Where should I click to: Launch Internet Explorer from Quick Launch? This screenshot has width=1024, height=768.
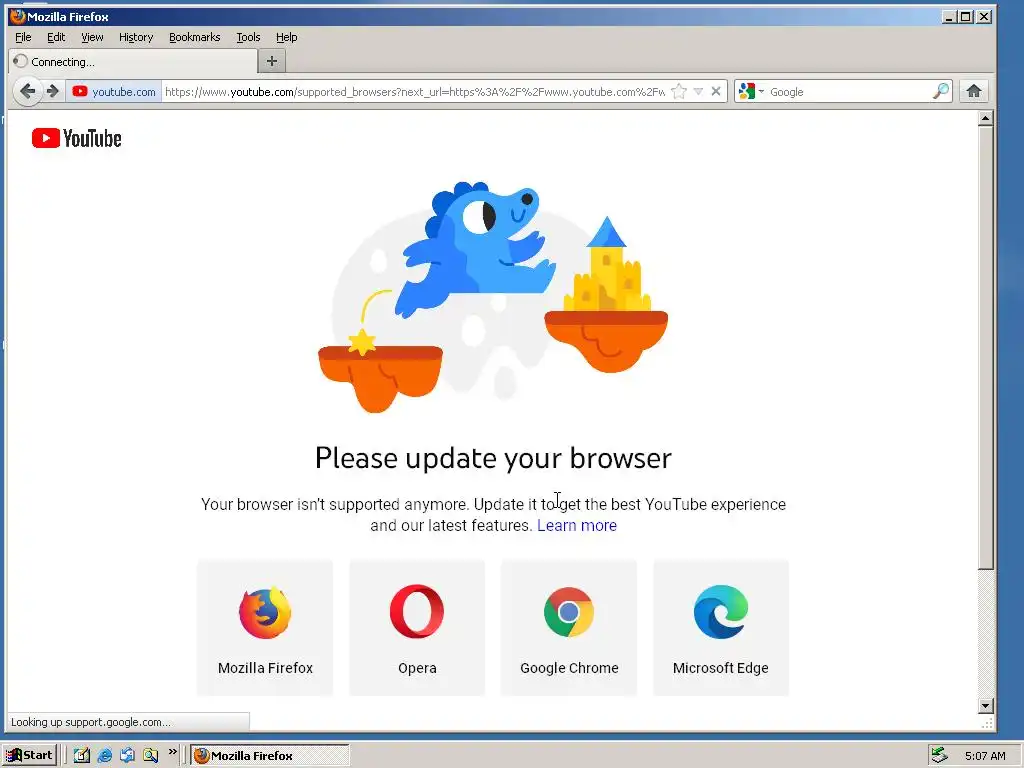click(104, 755)
